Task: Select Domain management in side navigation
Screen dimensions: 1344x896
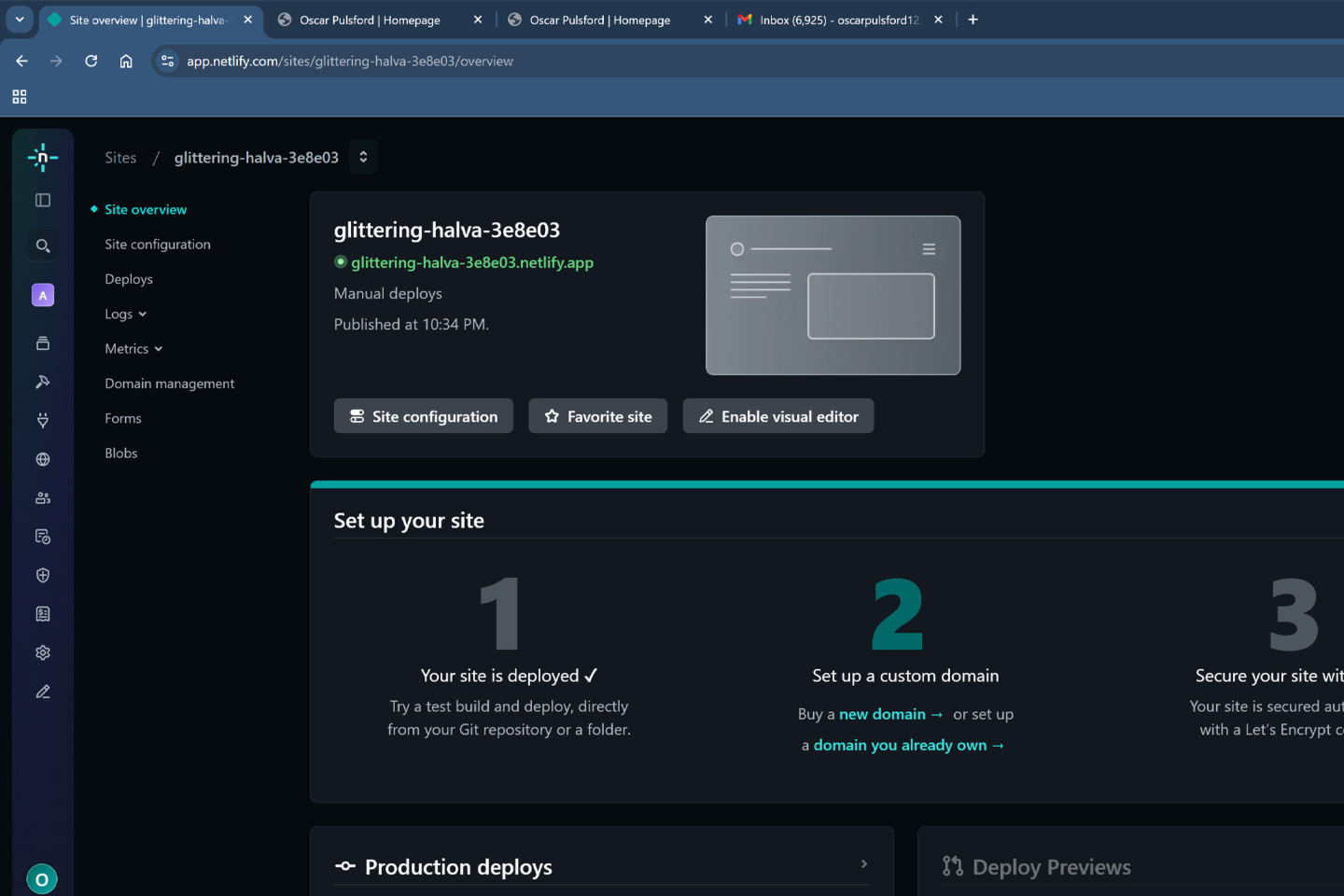Action: 170,384
